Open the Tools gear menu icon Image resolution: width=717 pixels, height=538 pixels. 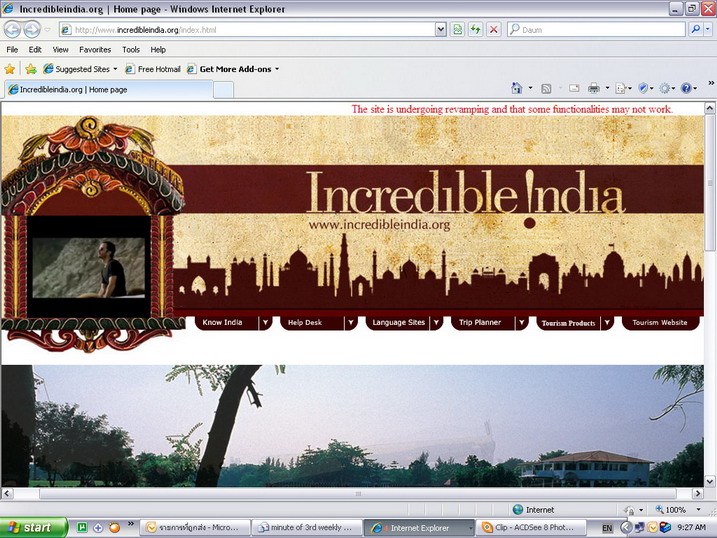(667, 88)
